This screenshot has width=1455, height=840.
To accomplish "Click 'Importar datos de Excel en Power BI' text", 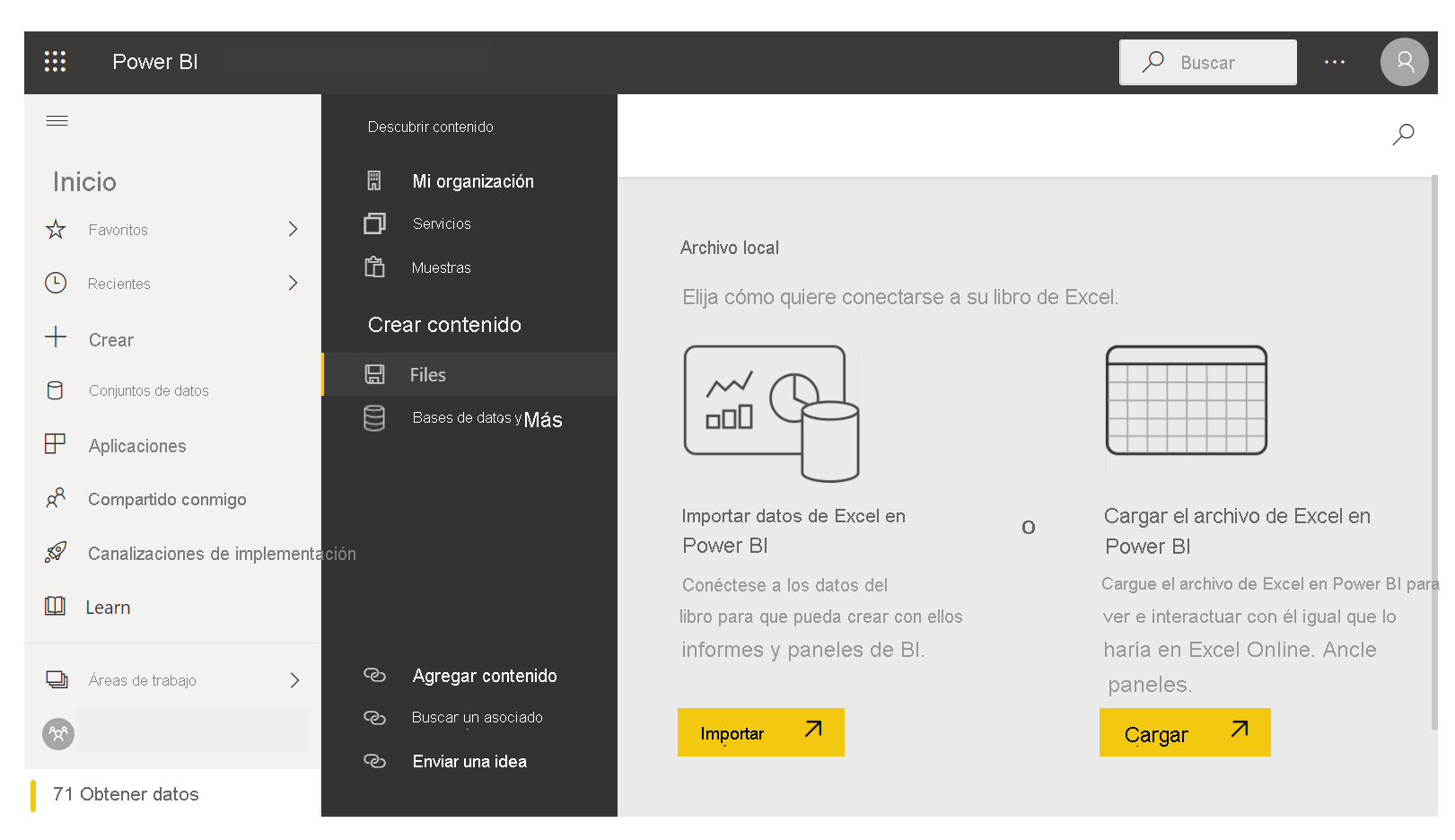I will pos(793,530).
